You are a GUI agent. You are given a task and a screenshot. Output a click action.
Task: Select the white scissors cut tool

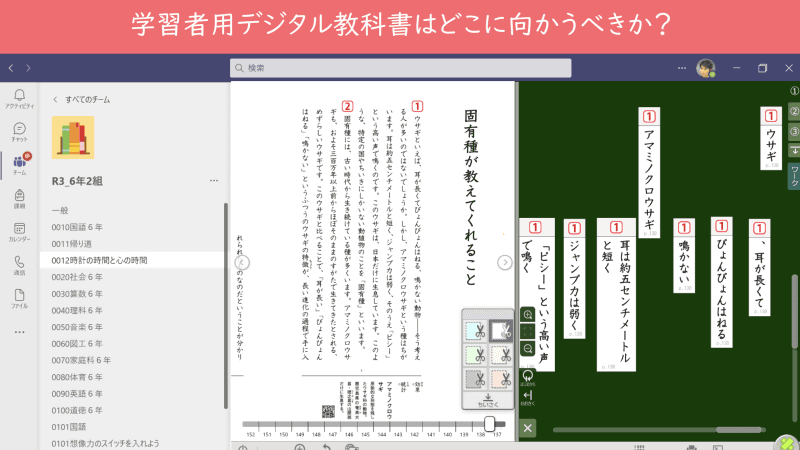click(501, 331)
